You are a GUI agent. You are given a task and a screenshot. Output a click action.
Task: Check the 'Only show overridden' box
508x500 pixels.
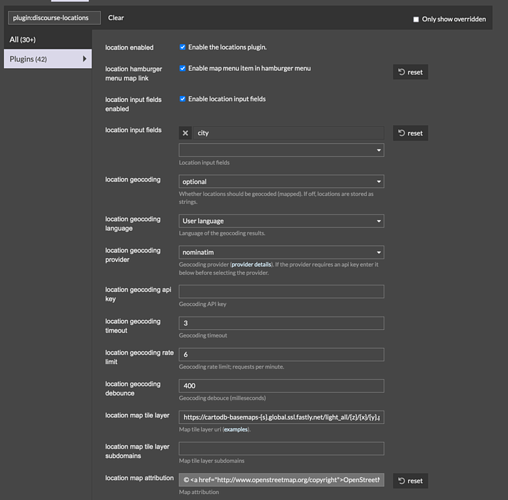coord(416,19)
